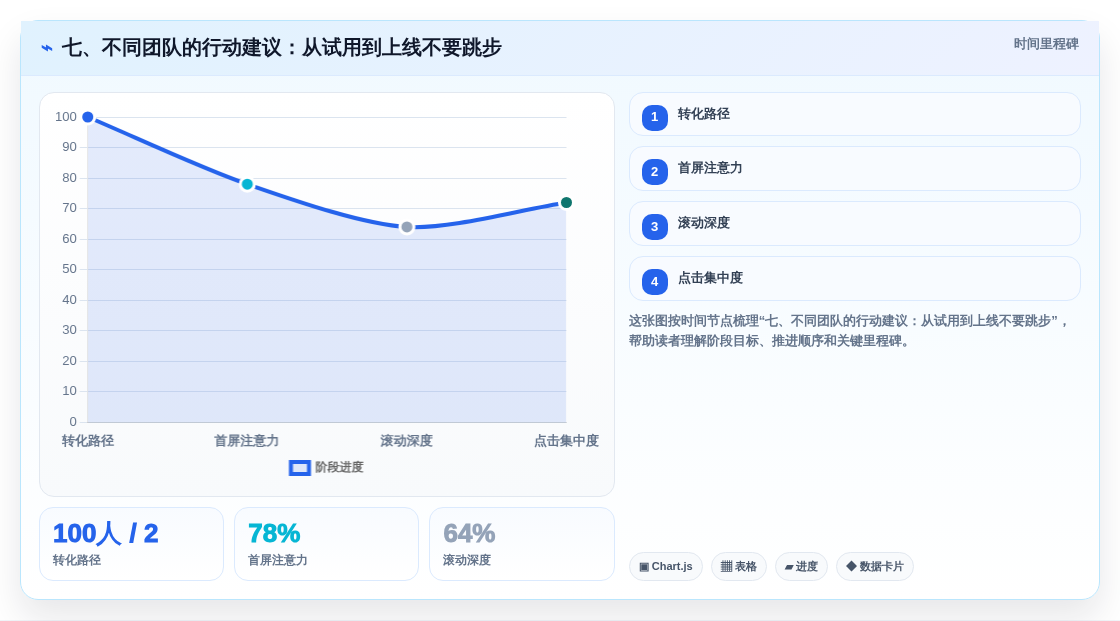Click the number 4 badge for 点击集中度
The width and height of the screenshot is (1120, 621).
tap(654, 282)
